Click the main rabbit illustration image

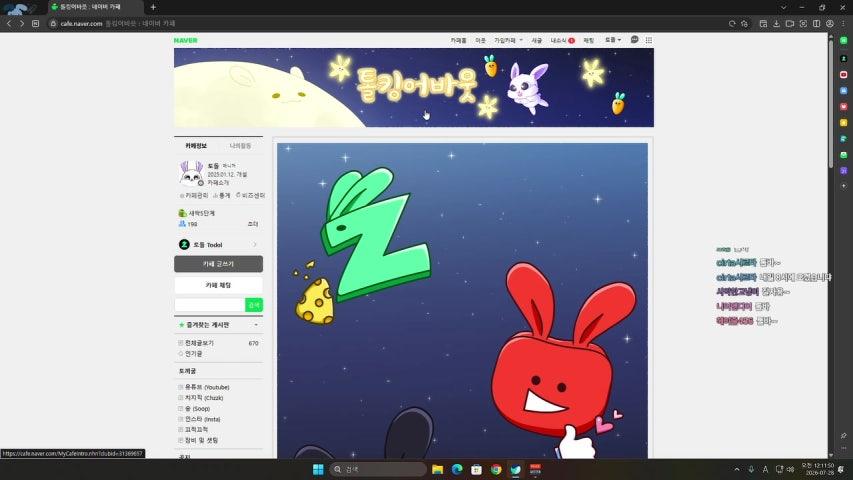pyautogui.click(x=462, y=300)
